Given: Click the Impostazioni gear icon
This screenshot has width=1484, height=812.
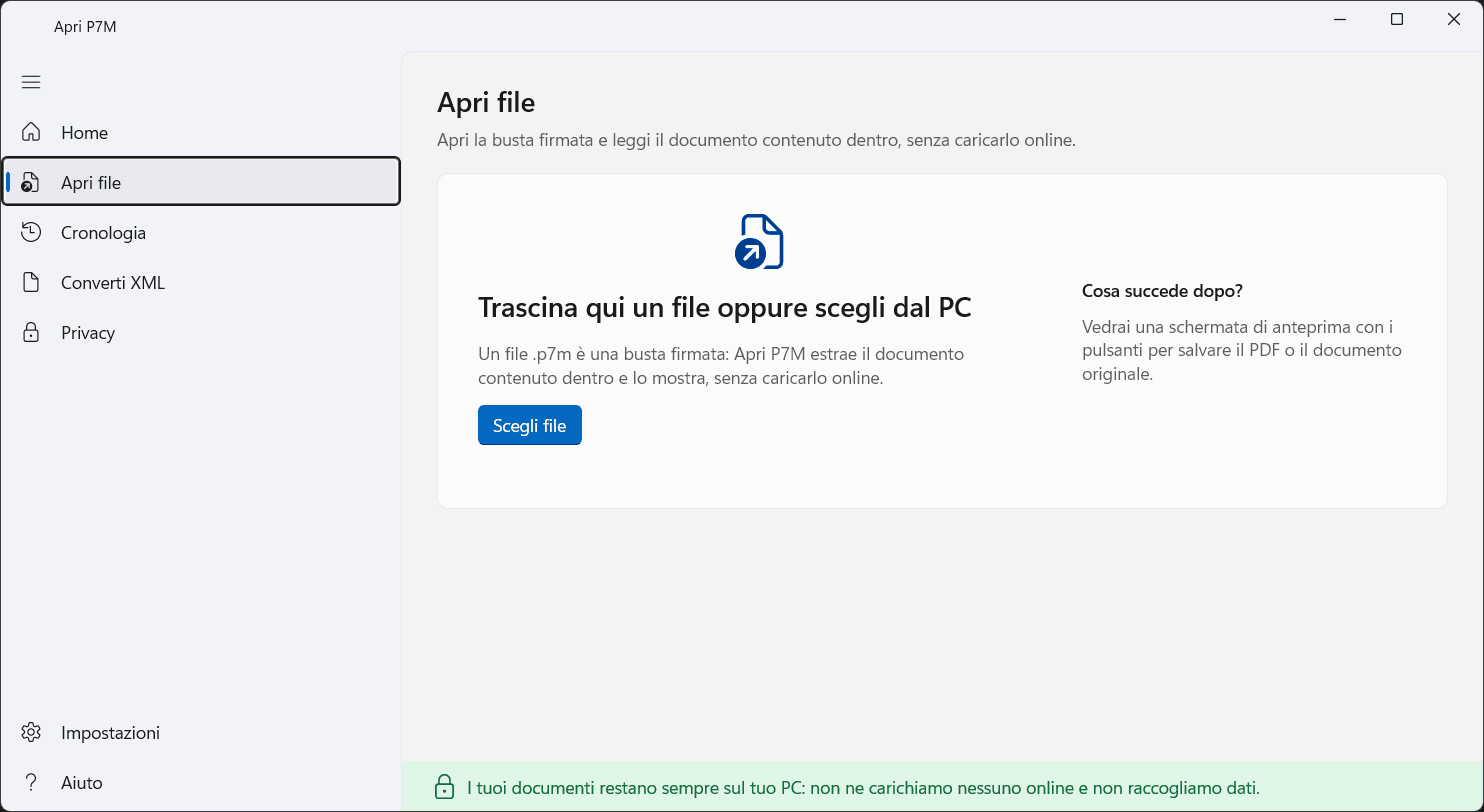Looking at the screenshot, I should tap(31, 732).
